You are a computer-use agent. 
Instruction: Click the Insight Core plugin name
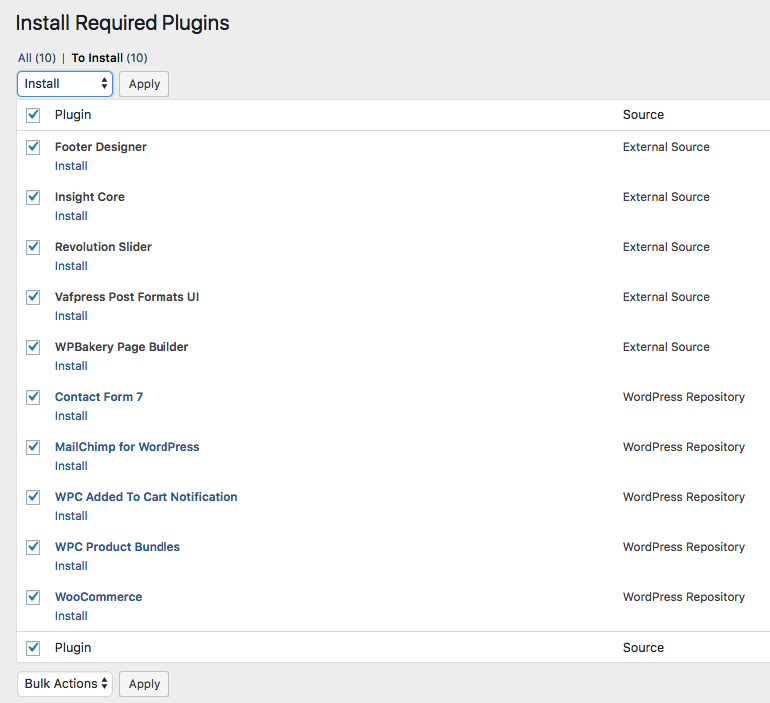pos(90,197)
